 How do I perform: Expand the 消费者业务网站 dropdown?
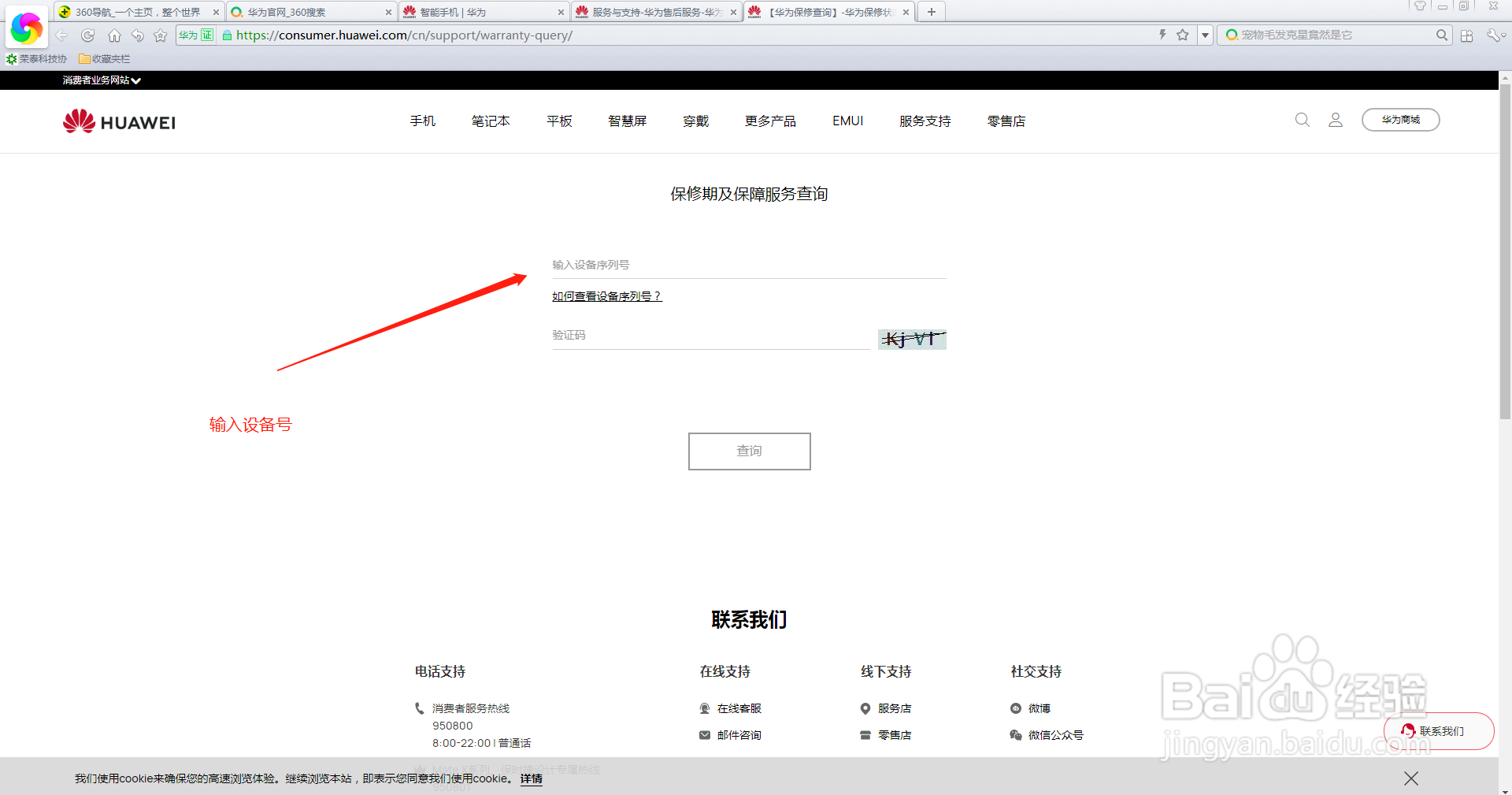[101, 80]
